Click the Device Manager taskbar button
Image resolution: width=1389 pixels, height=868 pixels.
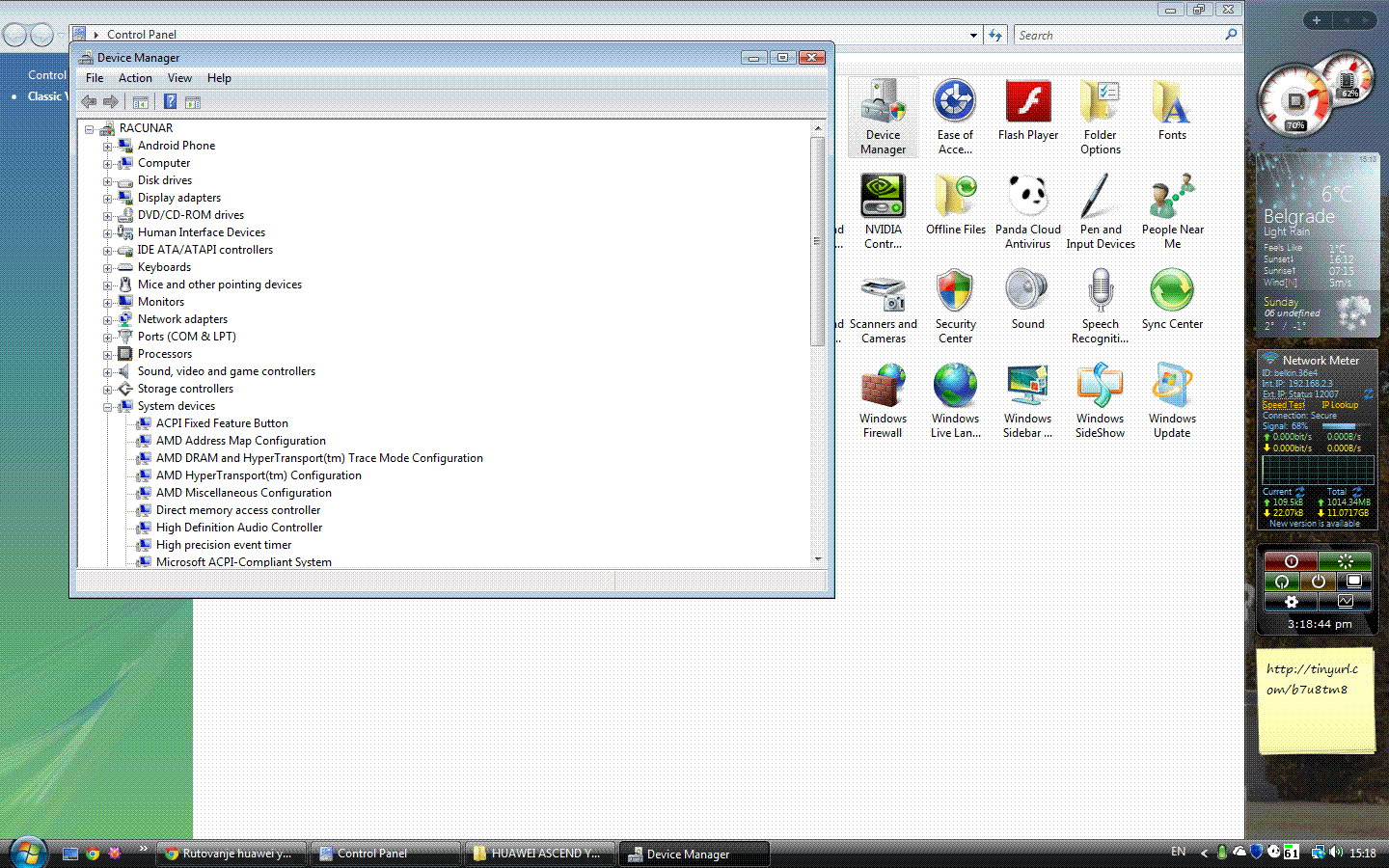694,854
